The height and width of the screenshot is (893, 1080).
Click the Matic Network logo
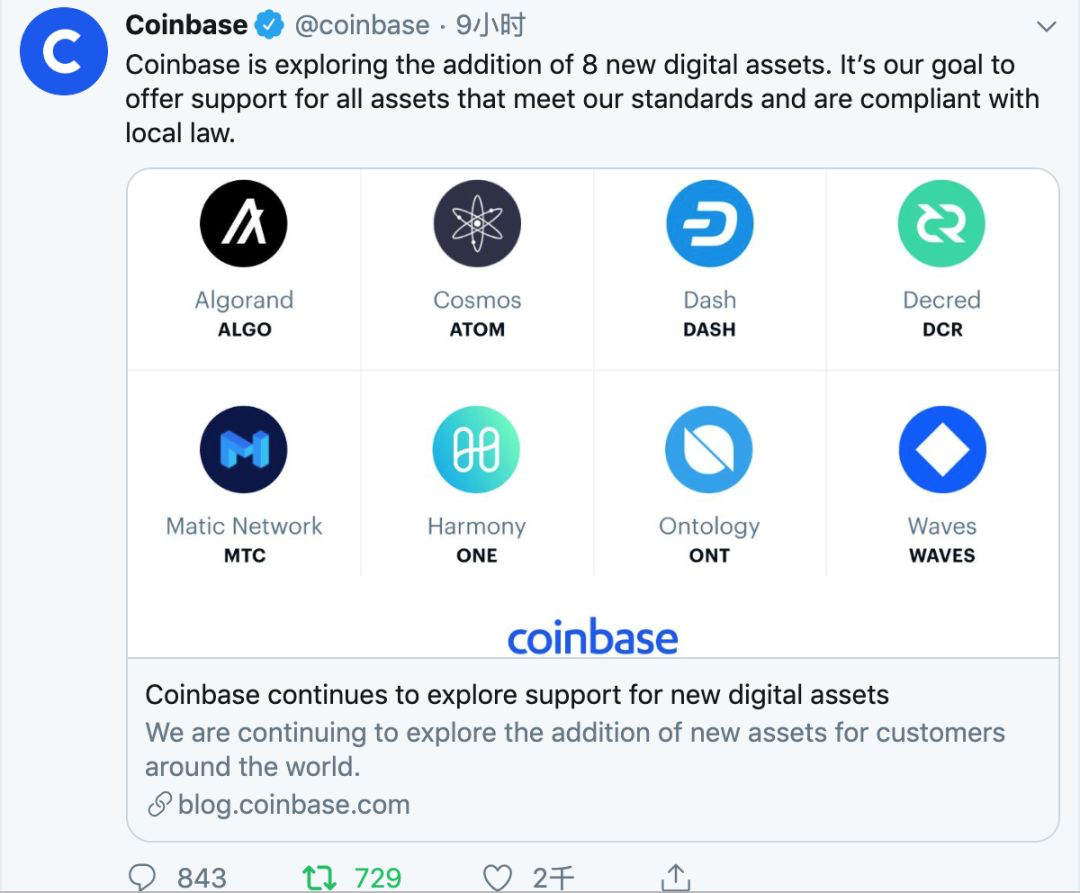click(244, 450)
